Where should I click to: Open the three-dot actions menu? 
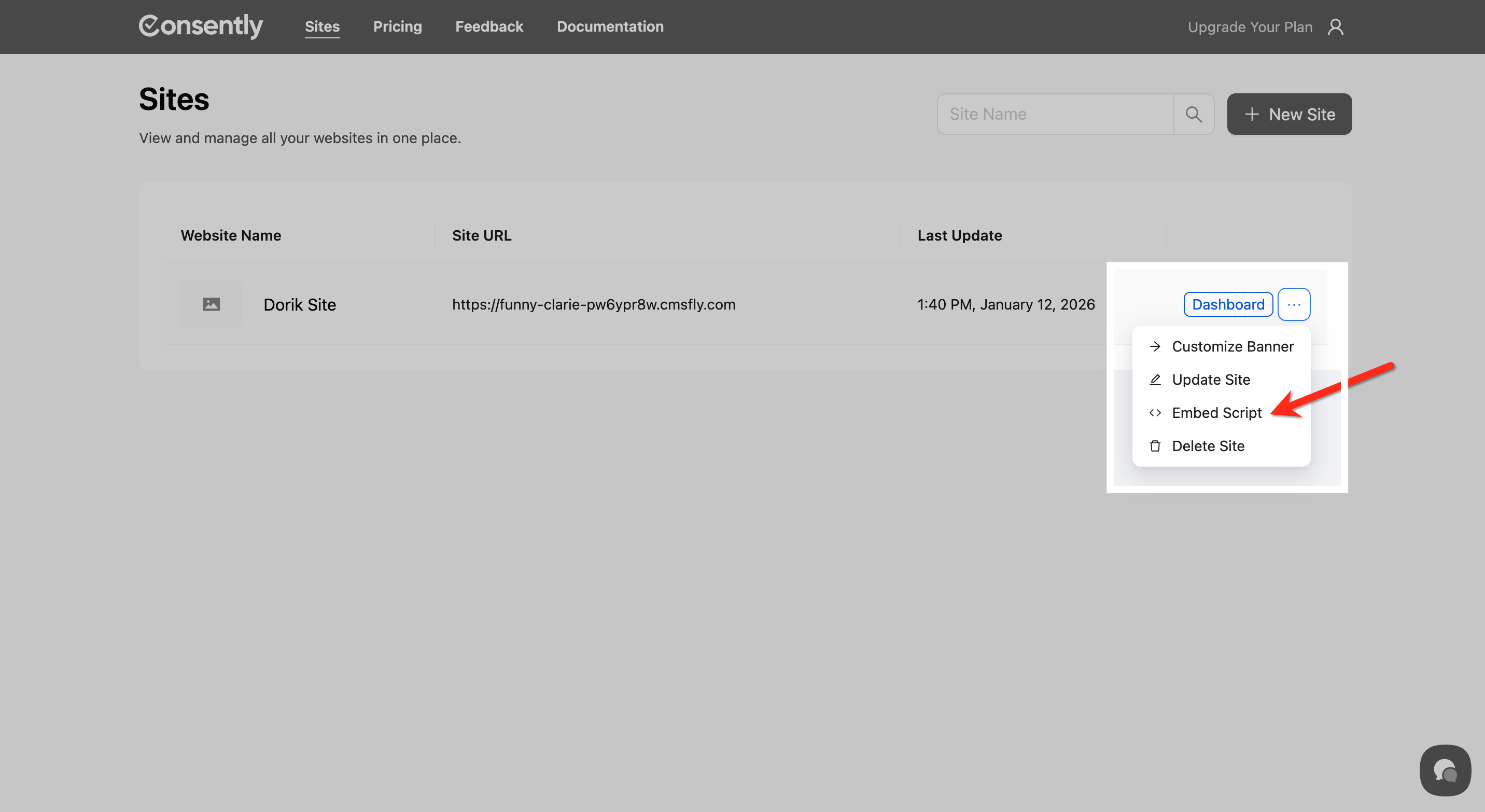(1294, 304)
